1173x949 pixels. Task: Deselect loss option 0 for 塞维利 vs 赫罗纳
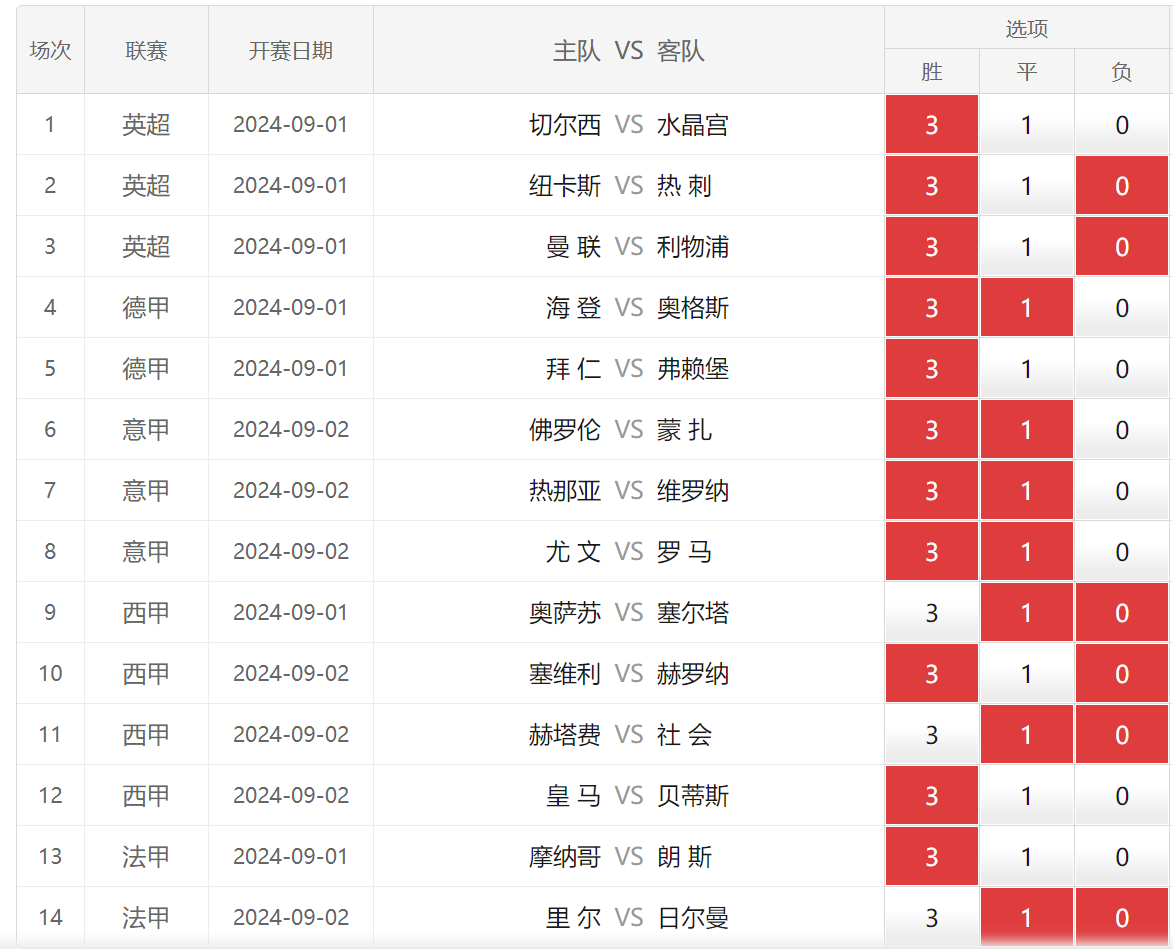click(1121, 673)
